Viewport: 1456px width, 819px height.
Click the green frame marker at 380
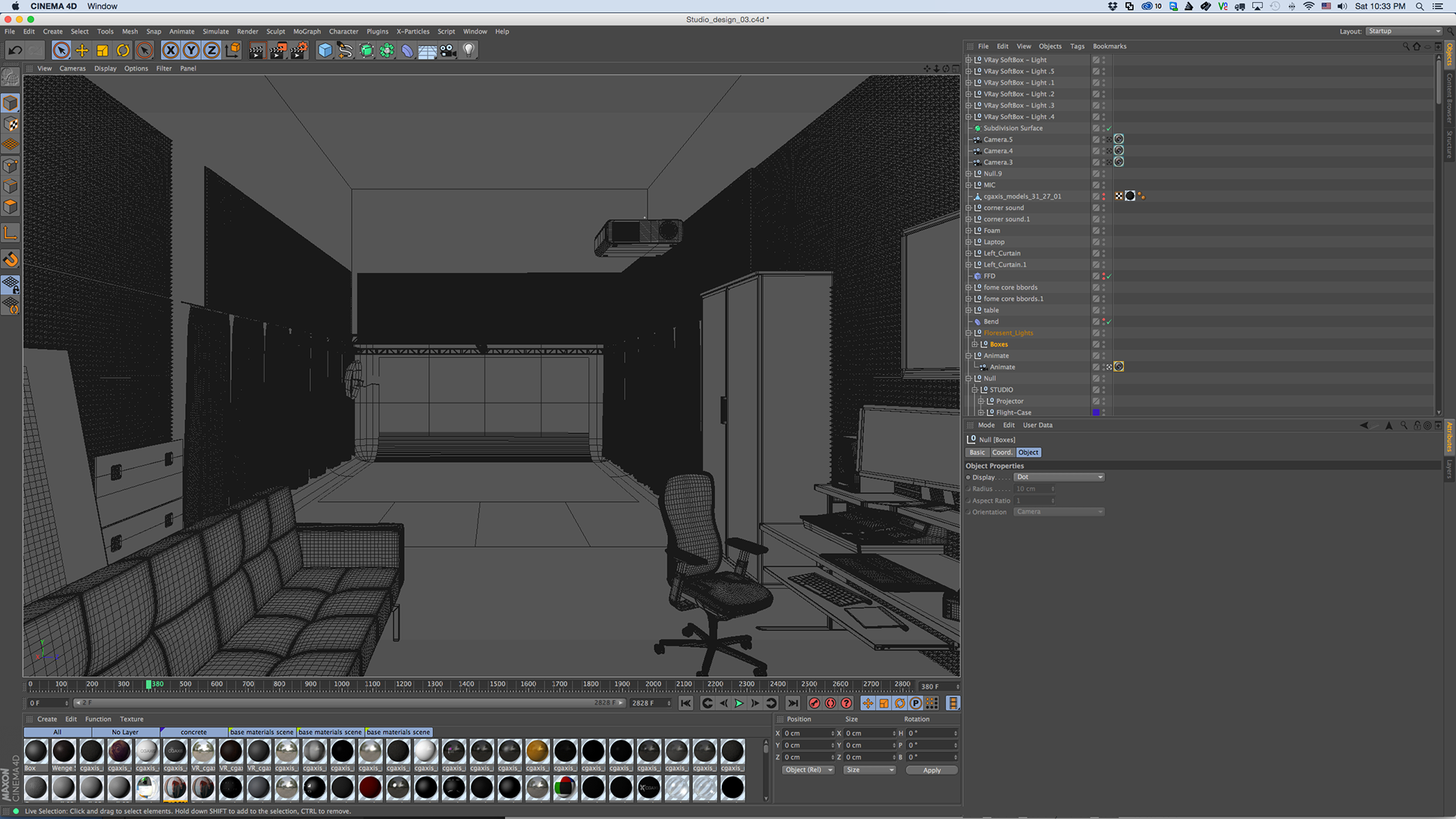149,684
